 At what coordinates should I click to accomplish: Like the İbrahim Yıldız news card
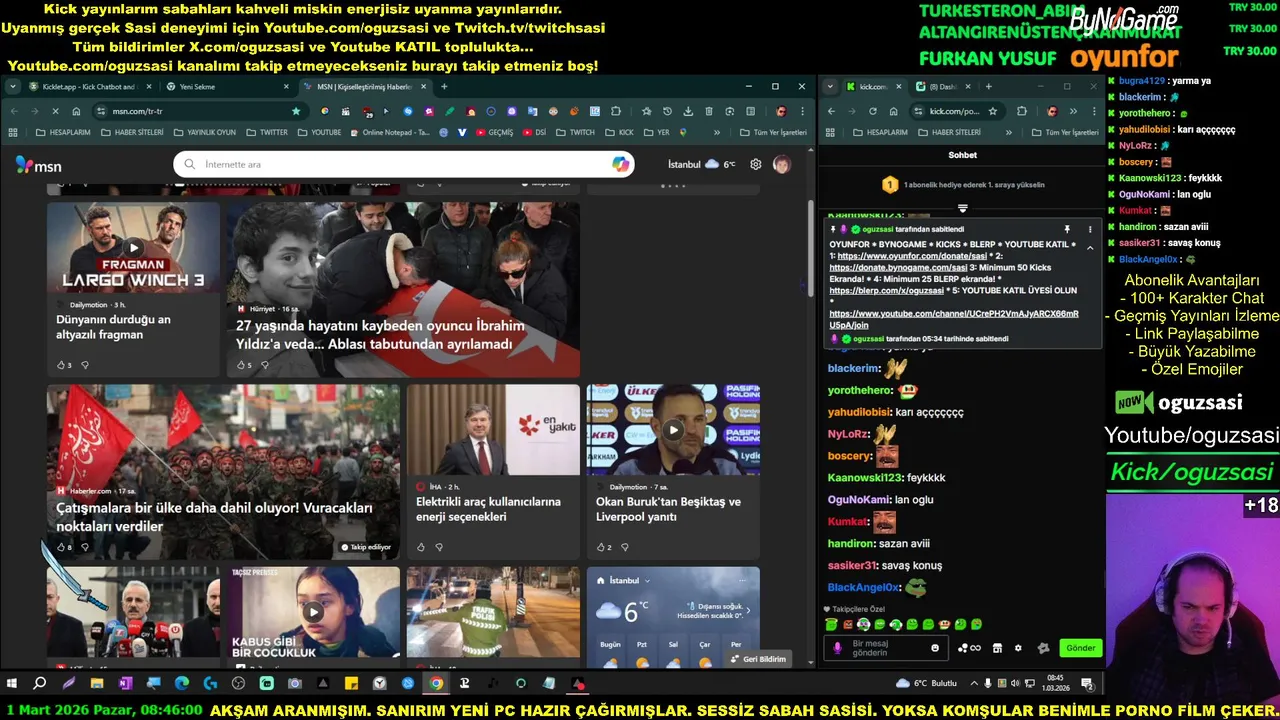tap(241, 365)
